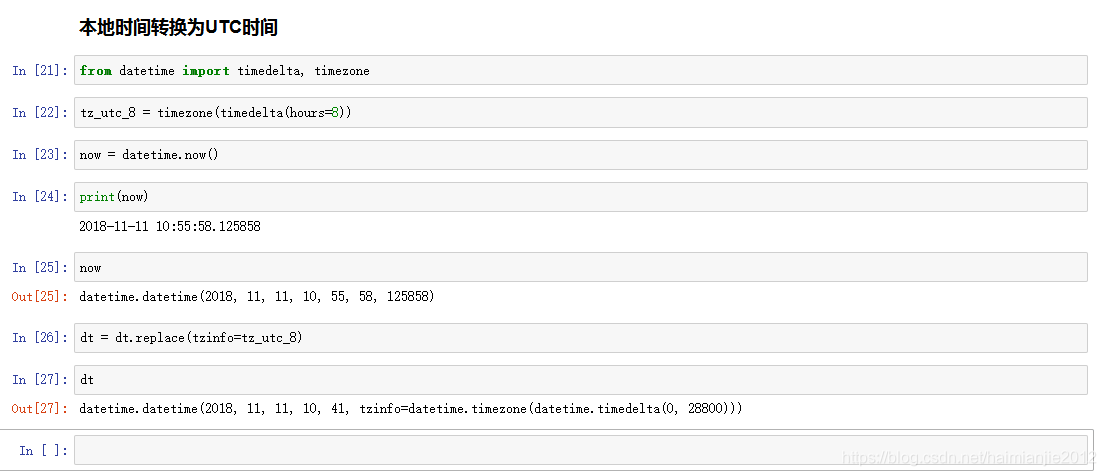Click the In [27] cell containing 'dt'
The image size is (1106, 476).
581,380
